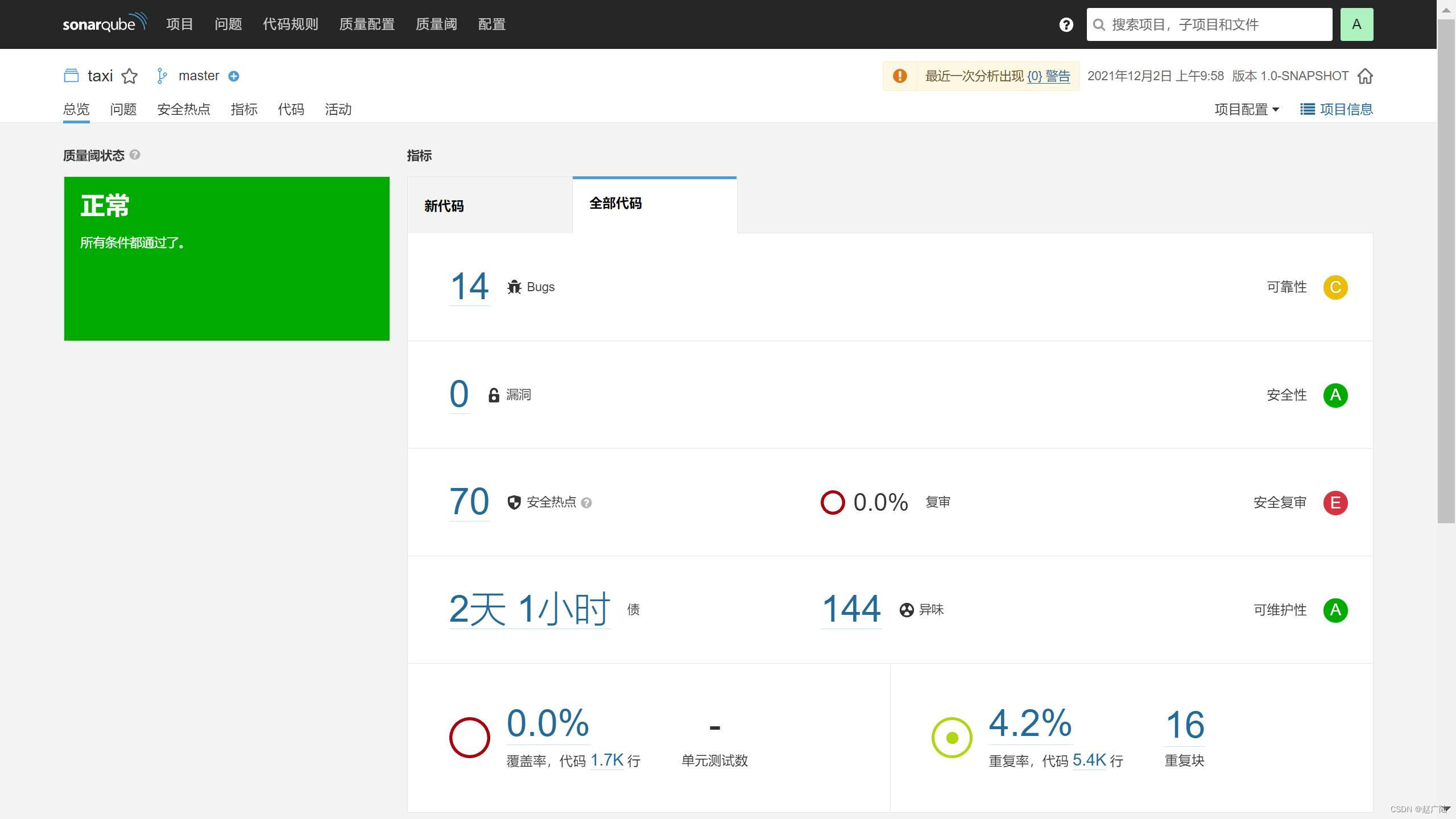Open the 项目信息 link
Image resolution: width=1456 pixels, height=819 pixels.
(x=1337, y=109)
